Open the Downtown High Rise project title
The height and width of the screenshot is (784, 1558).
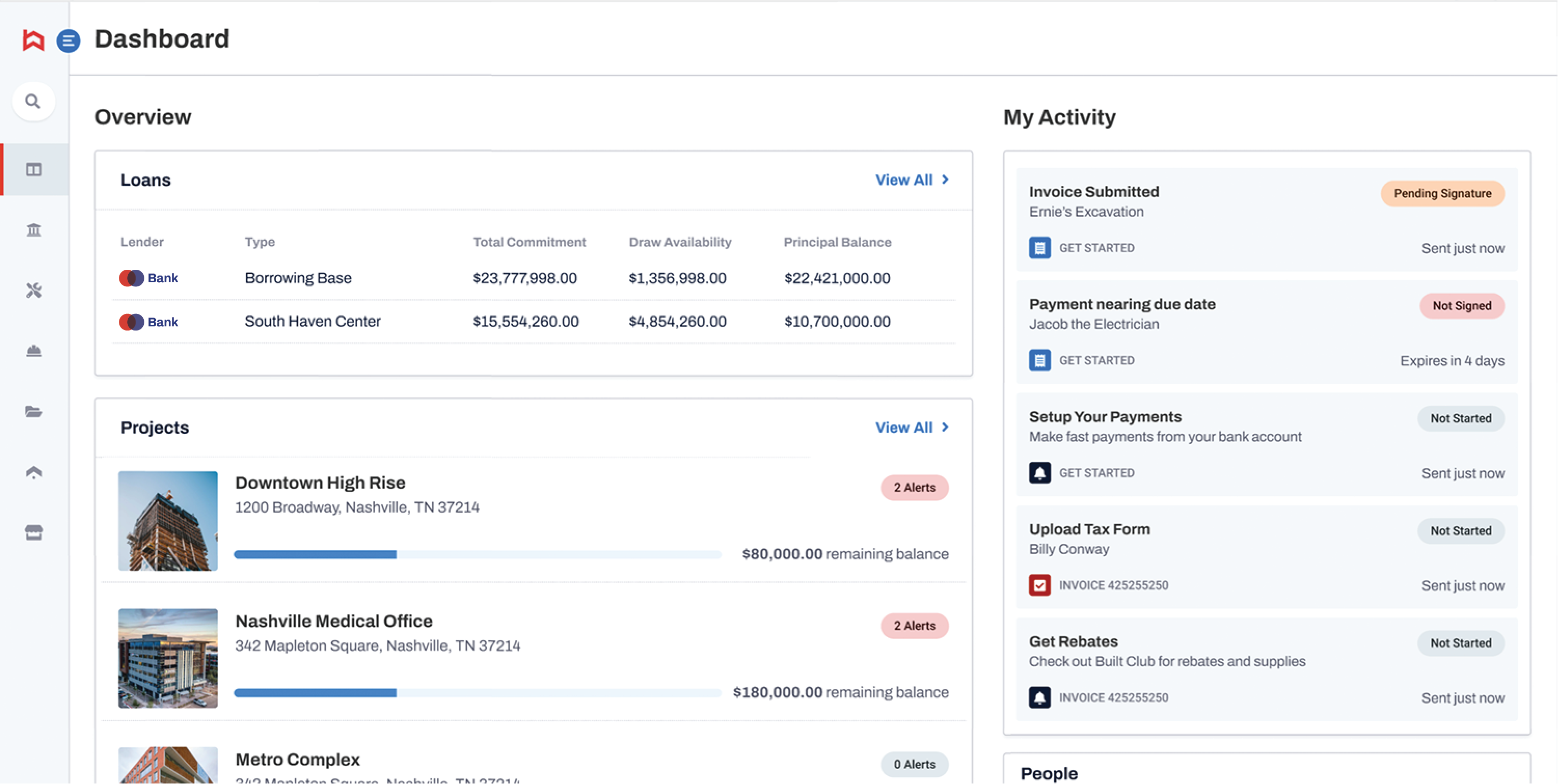pos(320,483)
